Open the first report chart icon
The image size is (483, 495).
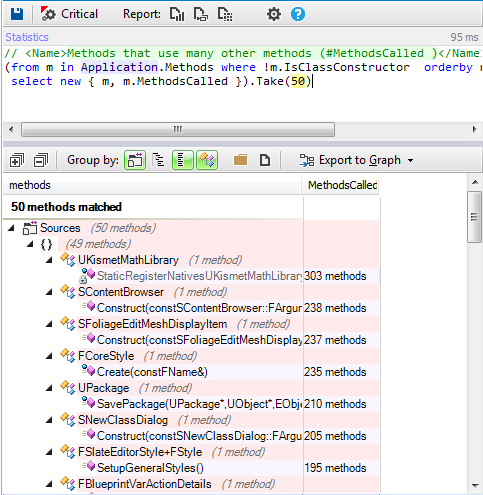[177, 14]
